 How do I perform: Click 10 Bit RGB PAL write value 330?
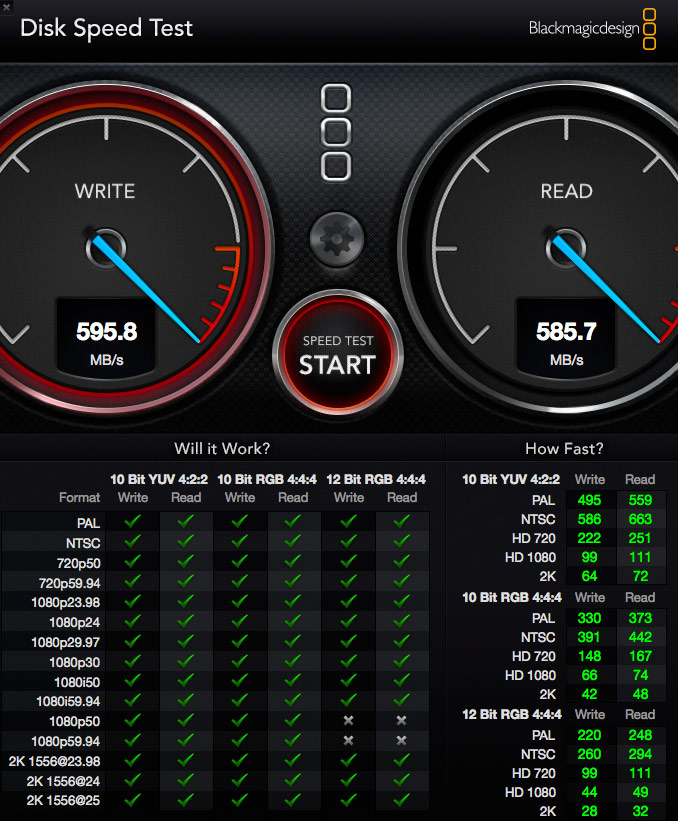(x=589, y=618)
